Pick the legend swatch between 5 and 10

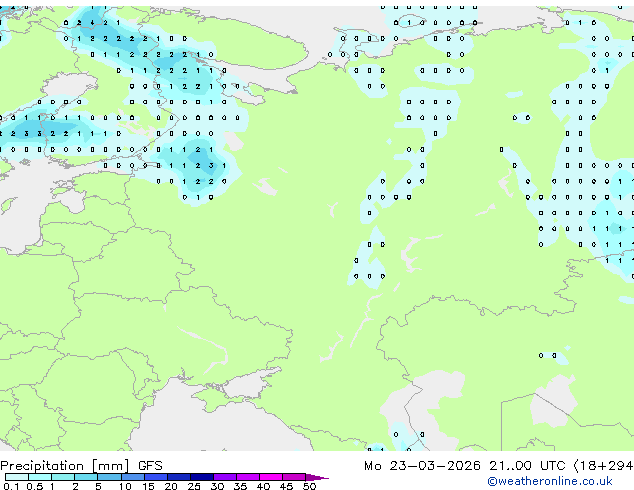(x=110, y=477)
